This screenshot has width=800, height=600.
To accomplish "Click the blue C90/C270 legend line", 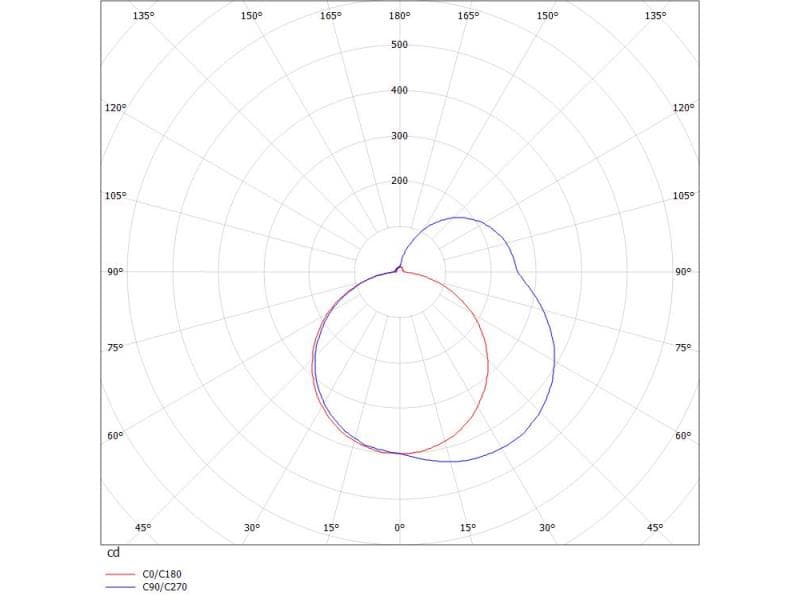I will [119, 587].
